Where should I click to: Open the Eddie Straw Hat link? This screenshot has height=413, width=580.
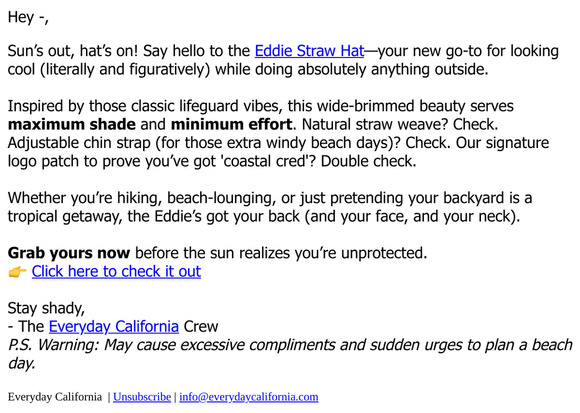[310, 51]
